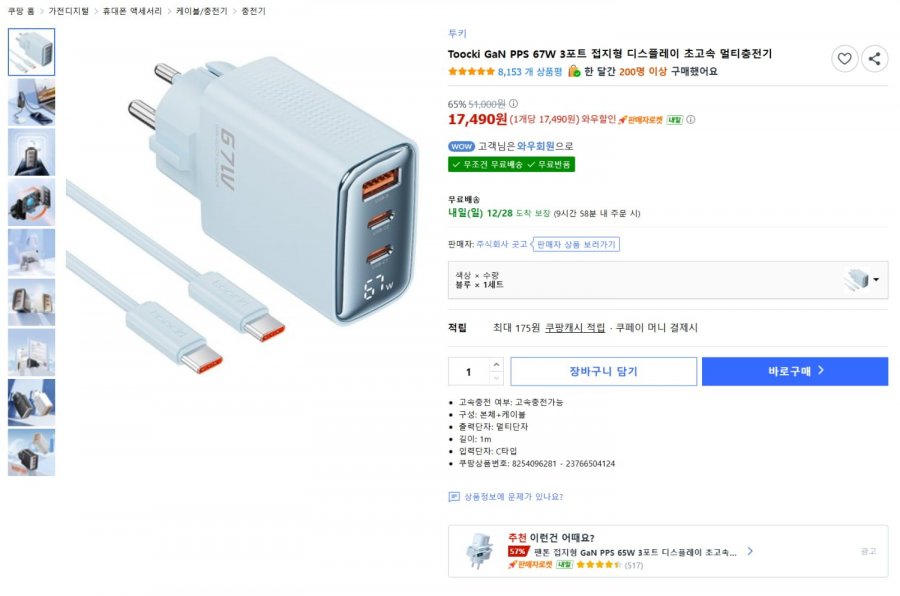Viewport: 900px width, 596px height.
Task: Click 판매자 상품 보러가기 link
Action: click(577, 244)
